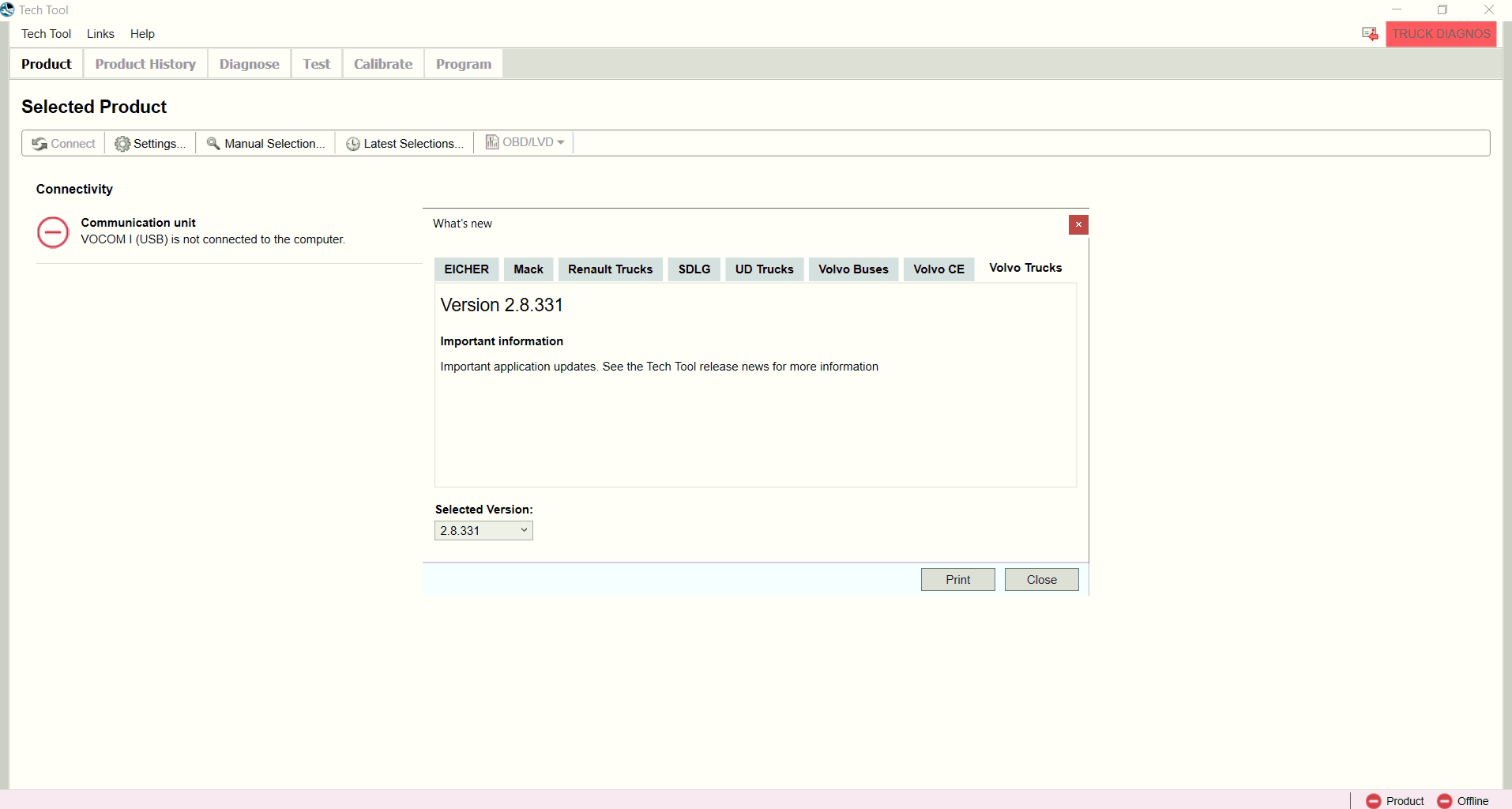Click Latest Selections... toolbar label
1512x809 pixels.
[414, 144]
